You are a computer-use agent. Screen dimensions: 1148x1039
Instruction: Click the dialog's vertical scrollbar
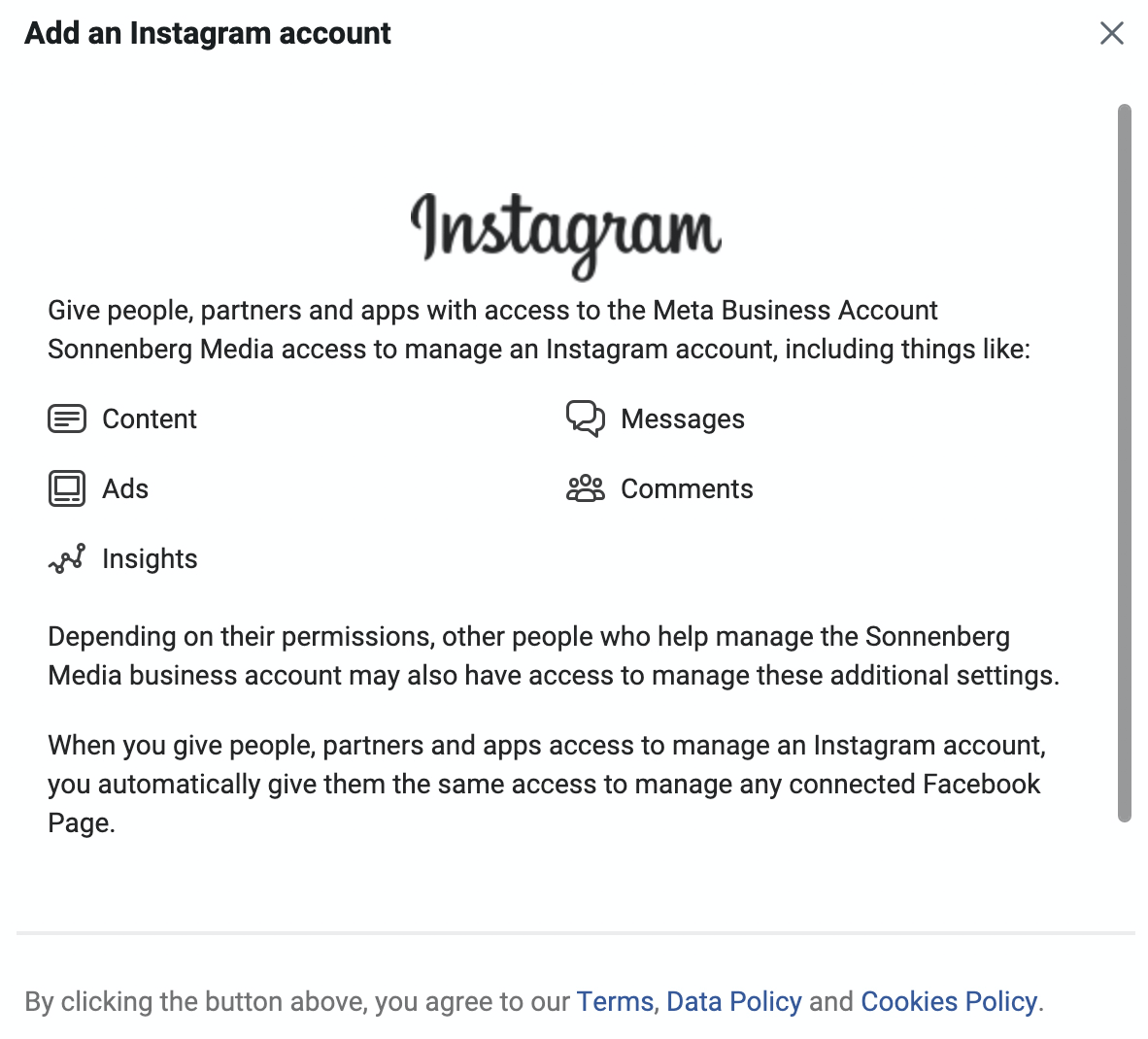[x=1125, y=462]
